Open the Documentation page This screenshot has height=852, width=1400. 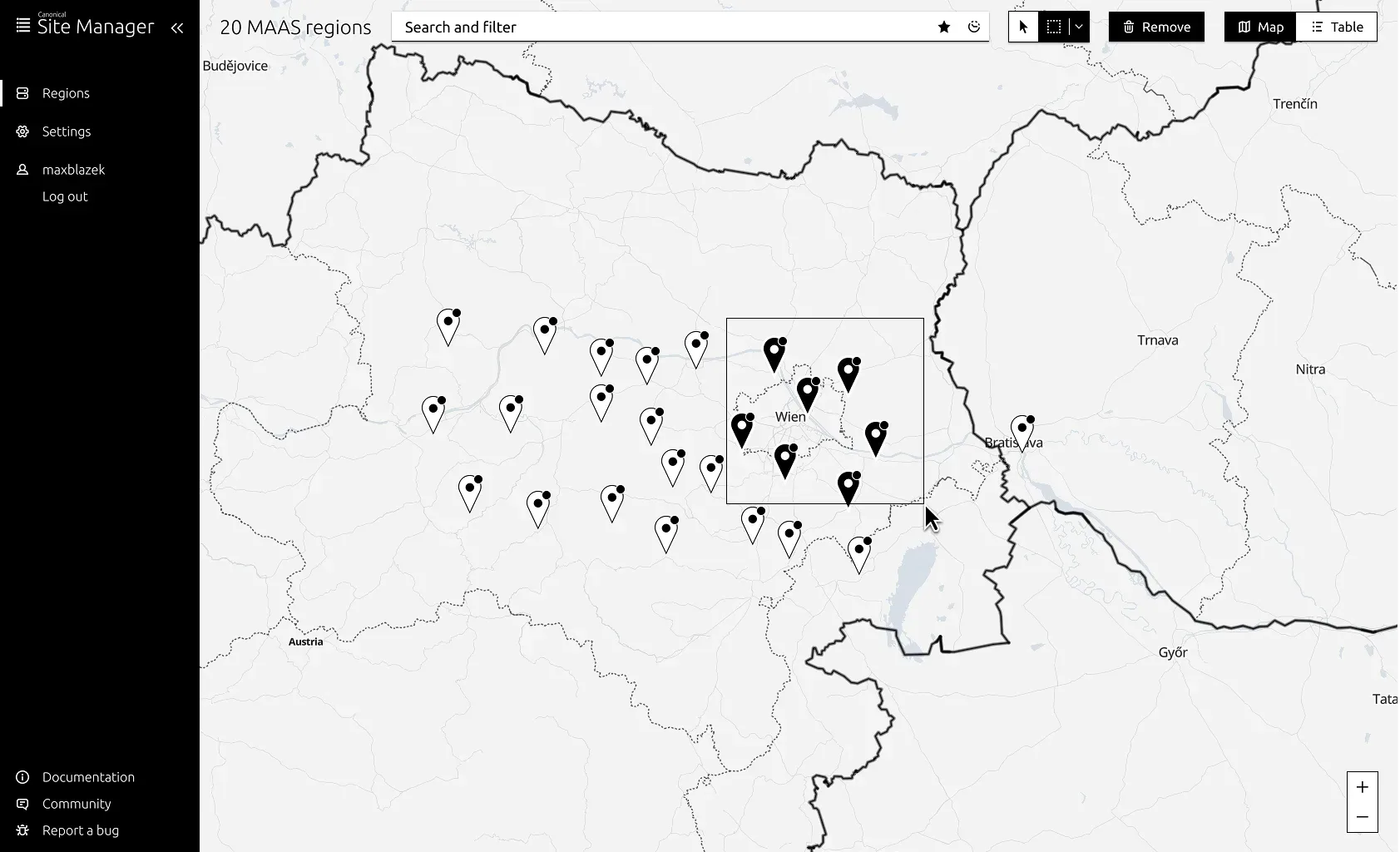(88, 776)
